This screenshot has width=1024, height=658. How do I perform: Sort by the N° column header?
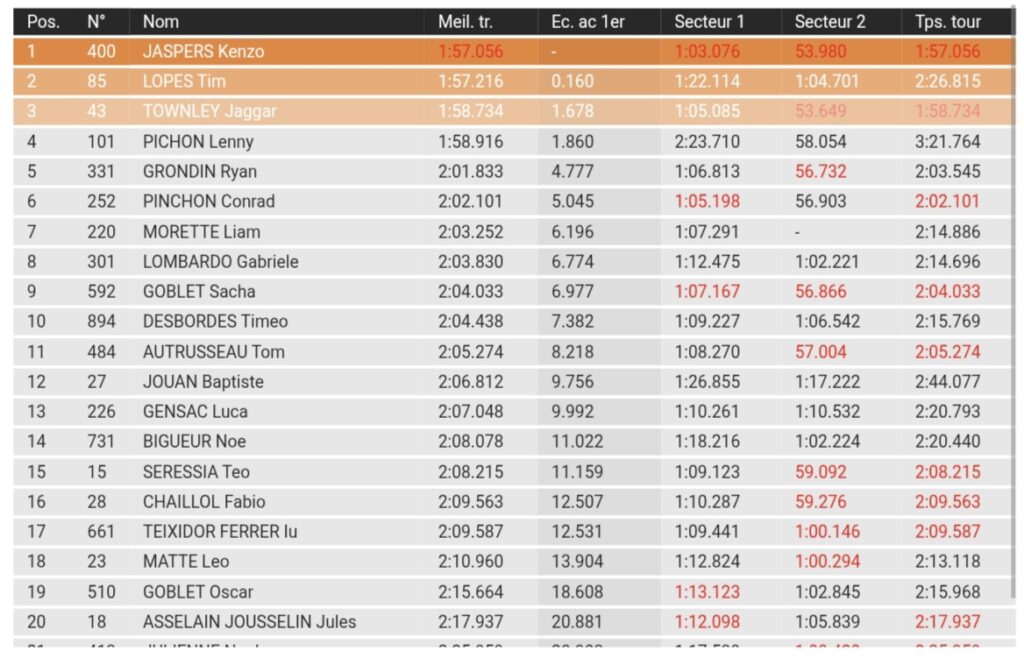pos(96,21)
